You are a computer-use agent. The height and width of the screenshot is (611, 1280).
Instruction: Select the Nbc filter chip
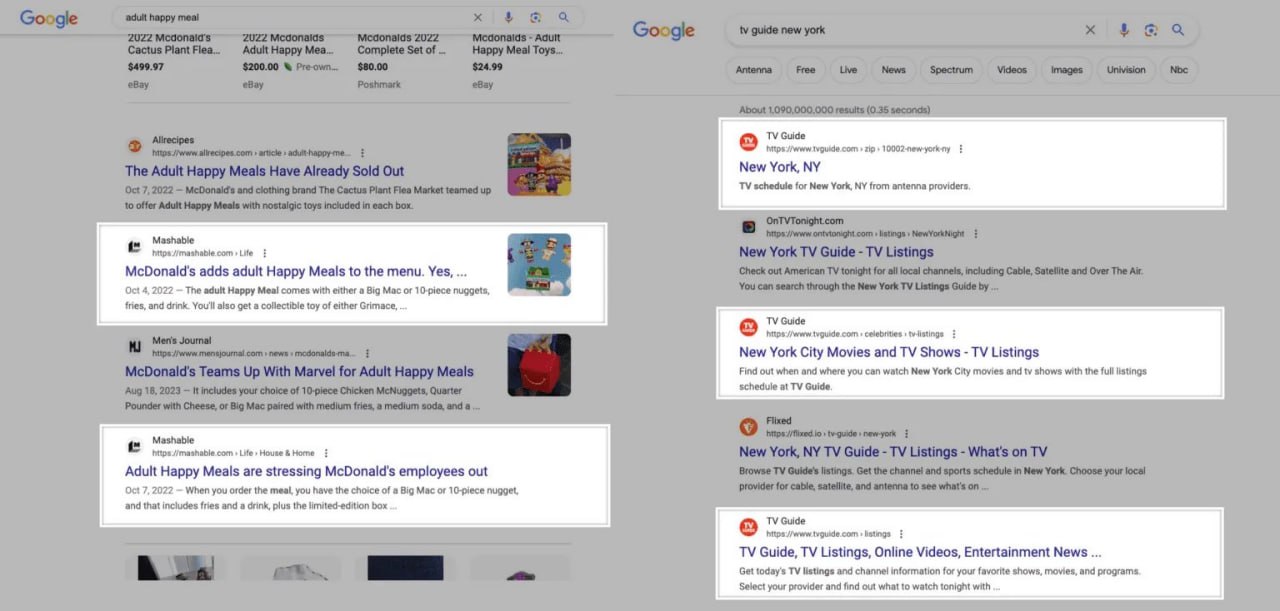coord(1179,70)
